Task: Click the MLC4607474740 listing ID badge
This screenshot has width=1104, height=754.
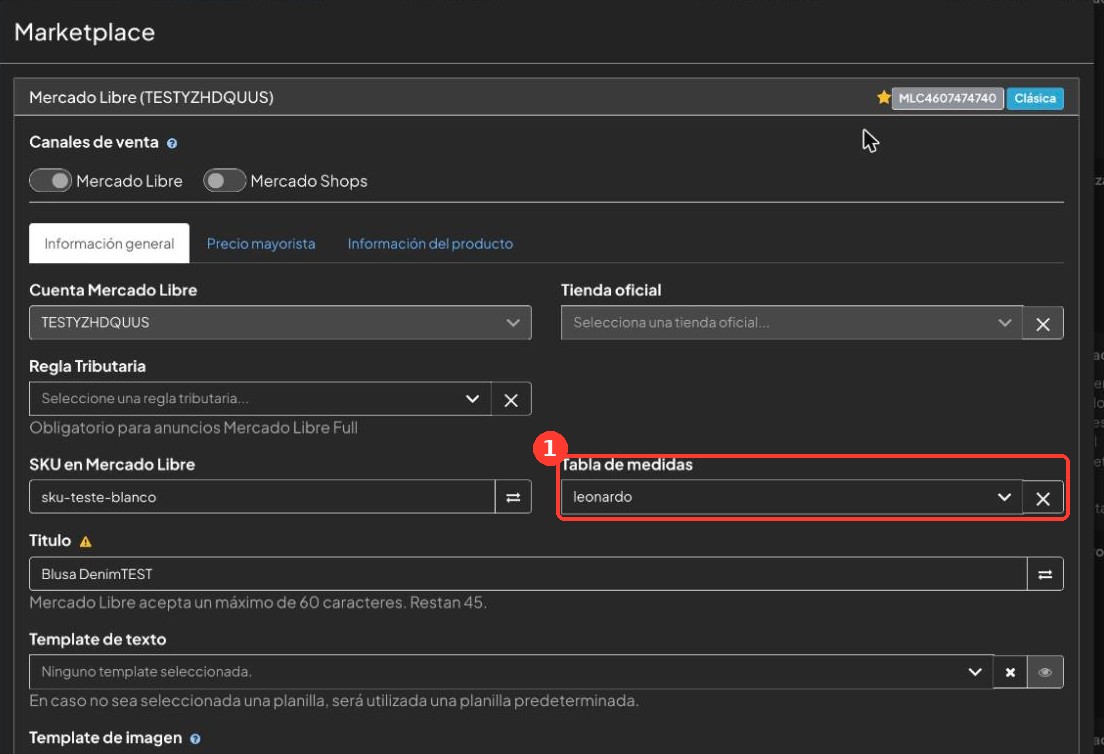Action: click(948, 98)
